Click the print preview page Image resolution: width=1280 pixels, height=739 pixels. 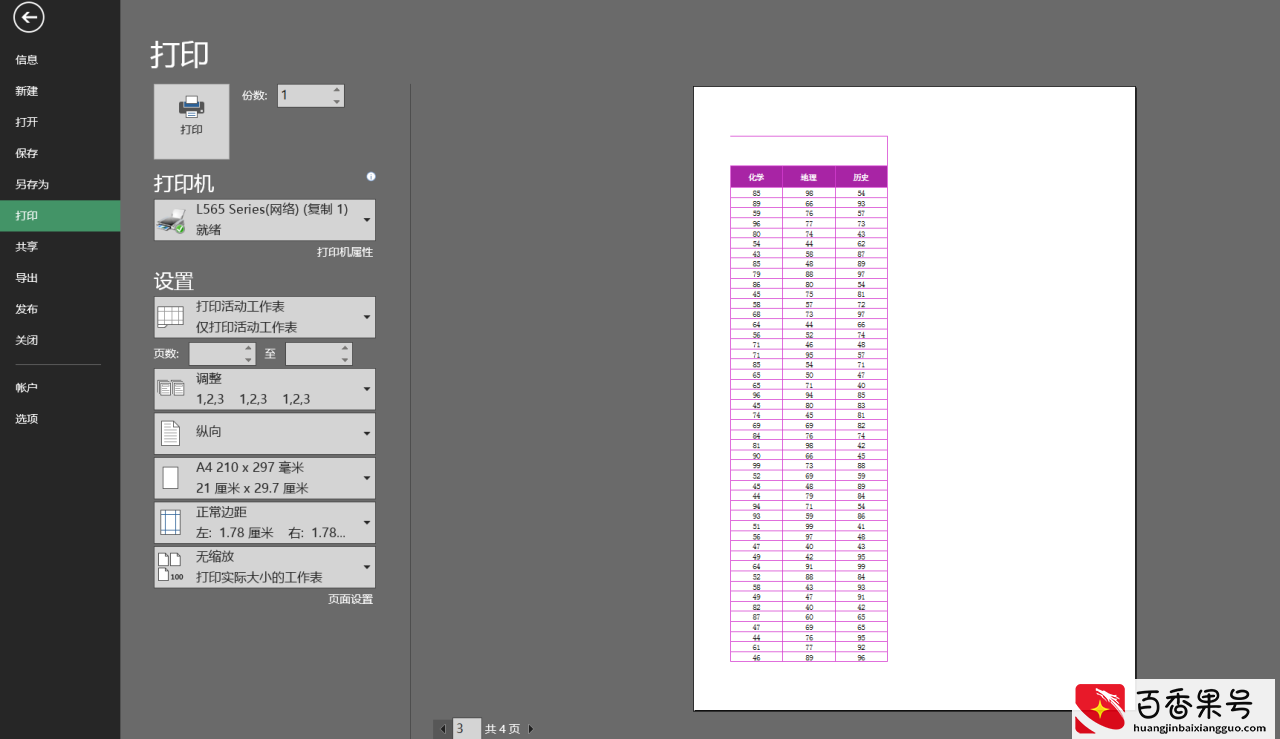pyautogui.click(x=914, y=398)
